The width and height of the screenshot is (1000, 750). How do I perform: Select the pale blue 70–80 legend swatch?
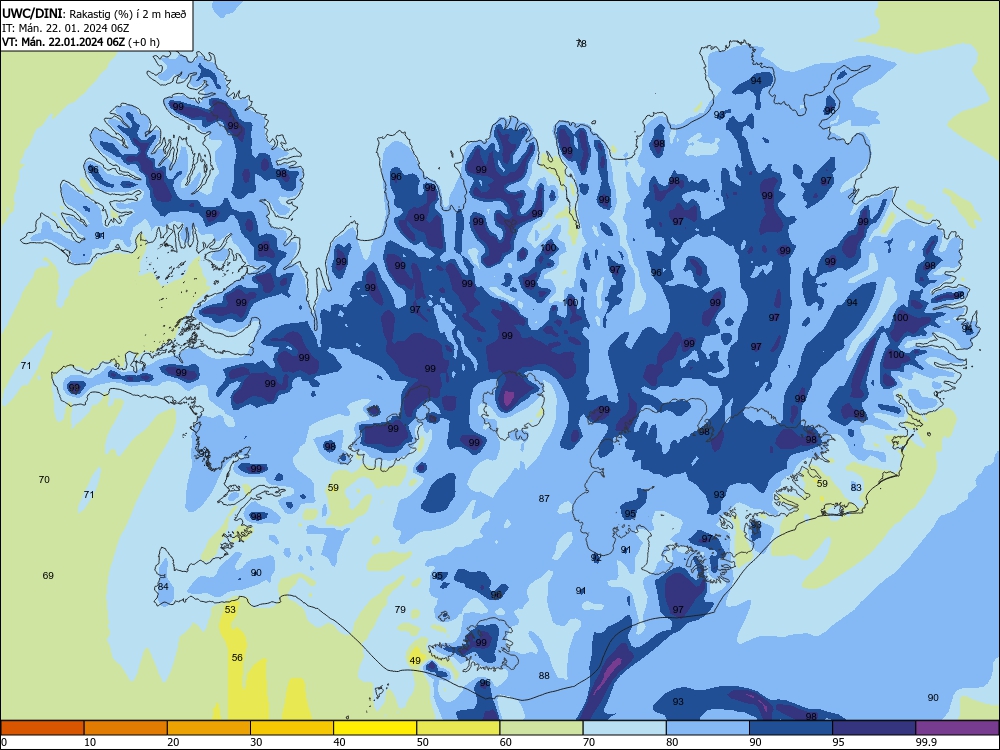624,728
